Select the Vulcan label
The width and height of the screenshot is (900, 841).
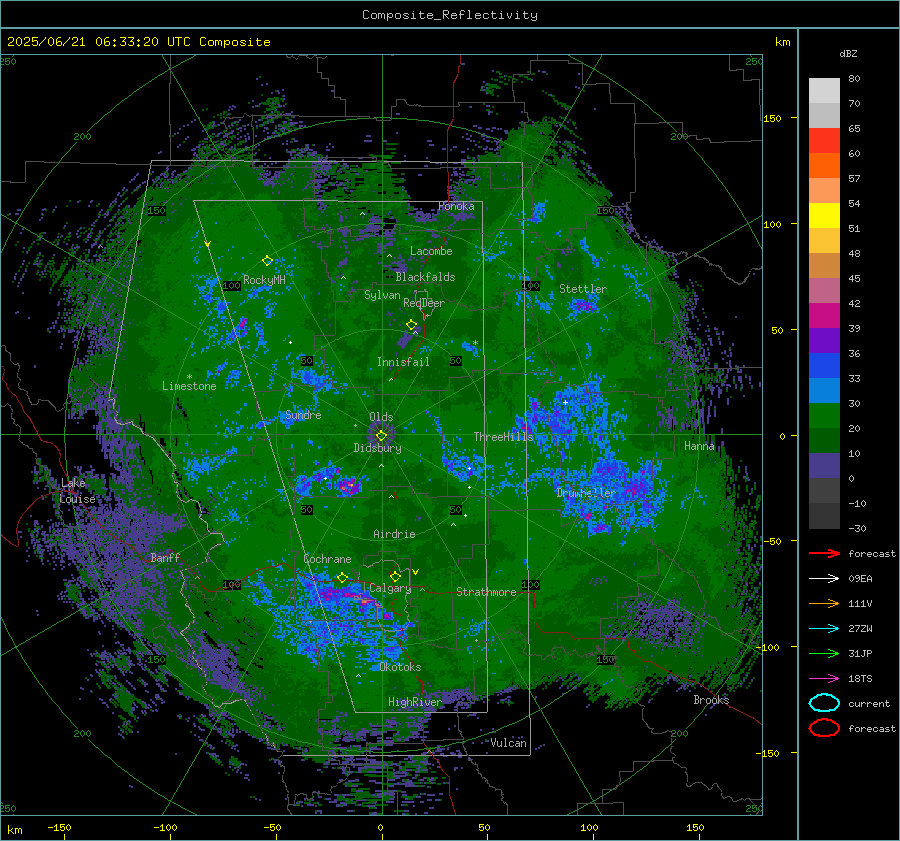[x=508, y=743]
